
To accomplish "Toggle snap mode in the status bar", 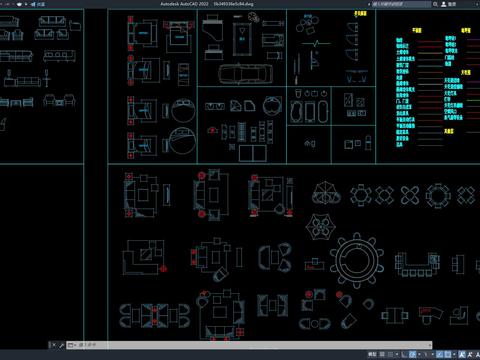I will [x=390, y=354].
